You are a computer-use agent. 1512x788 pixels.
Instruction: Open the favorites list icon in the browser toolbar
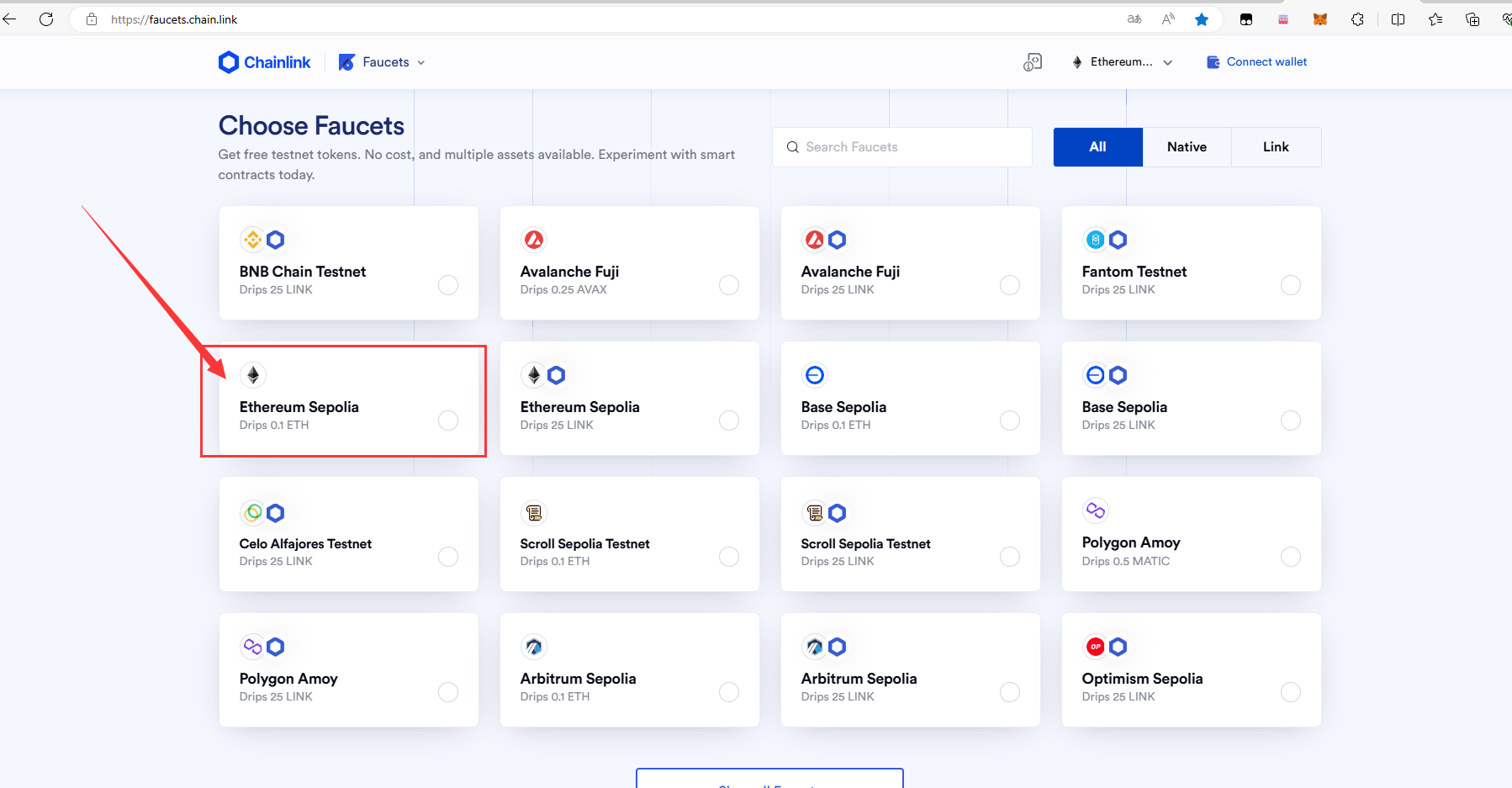1435,19
